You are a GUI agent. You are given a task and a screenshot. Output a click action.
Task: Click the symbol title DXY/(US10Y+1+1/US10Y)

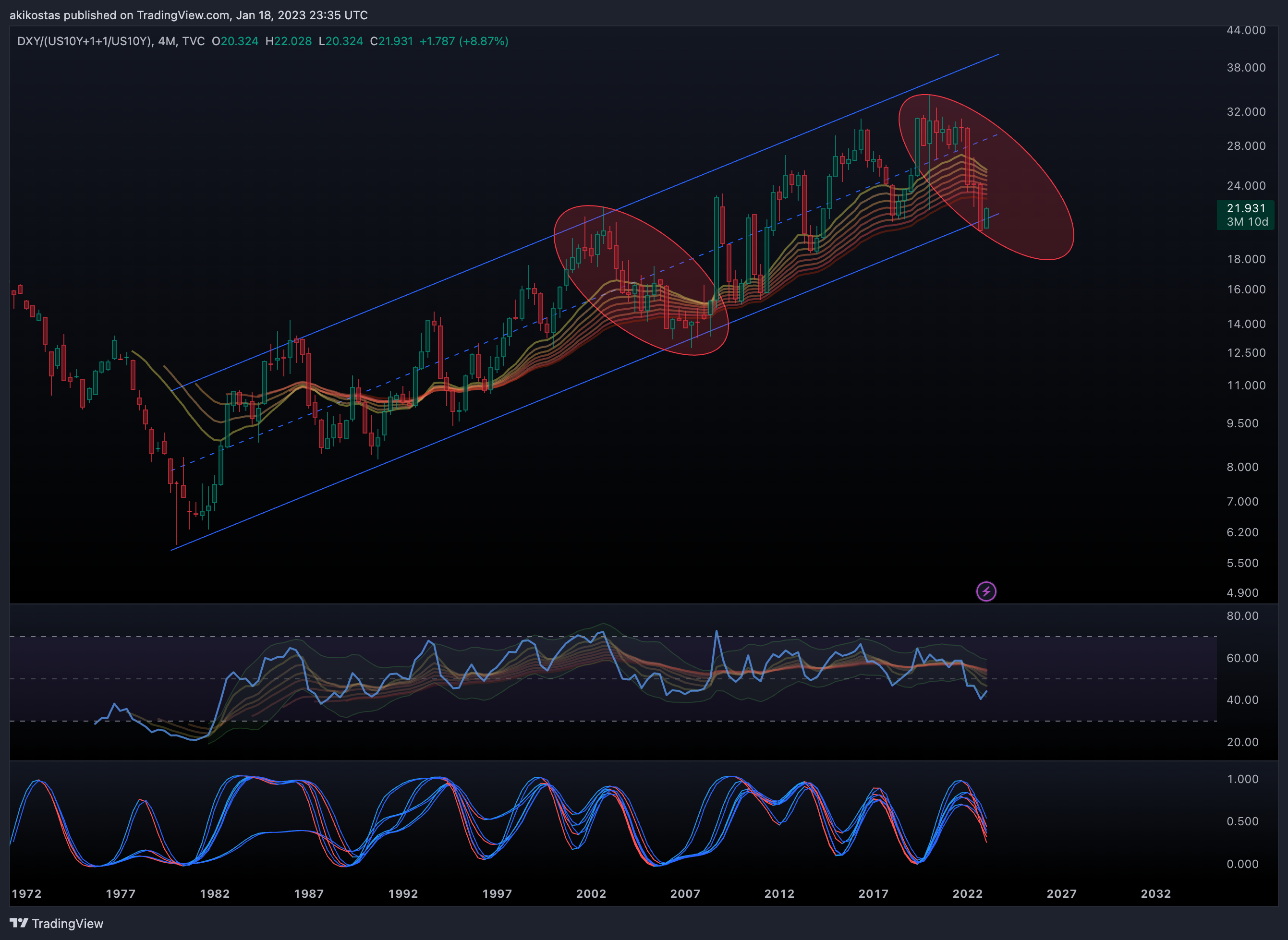pos(84,41)
